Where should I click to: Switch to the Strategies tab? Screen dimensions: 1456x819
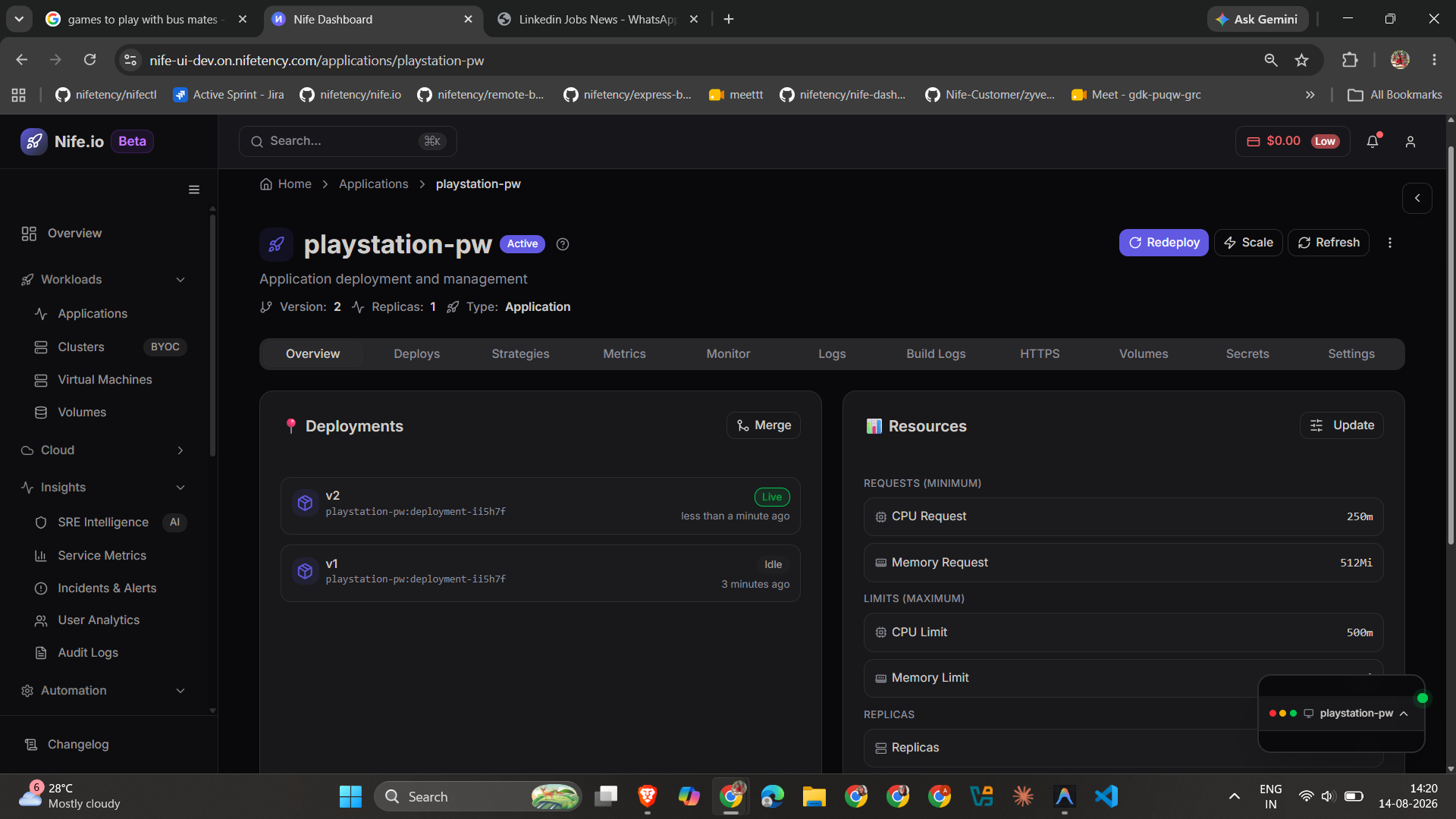coord(520,354)
